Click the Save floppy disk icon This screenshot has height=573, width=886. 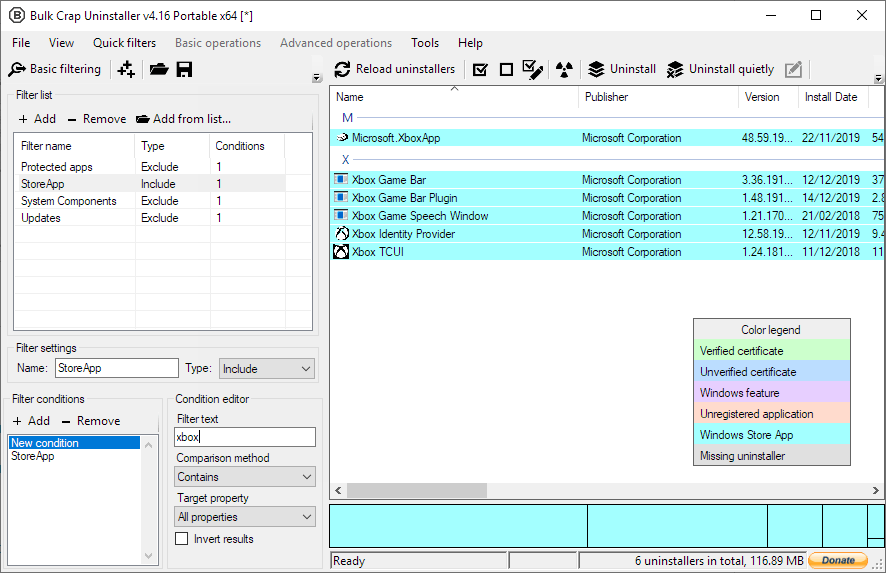184,70
